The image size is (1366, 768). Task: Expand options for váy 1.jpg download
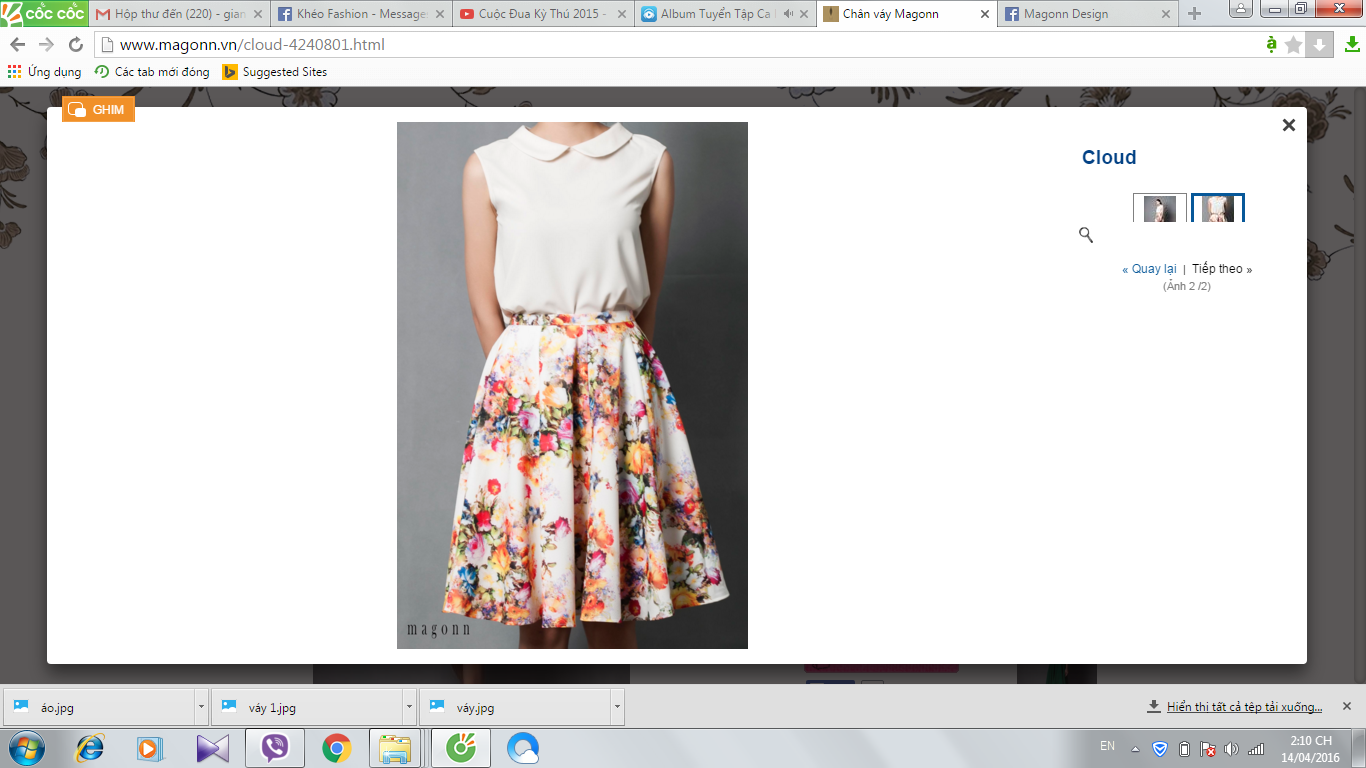coord(409,707)
